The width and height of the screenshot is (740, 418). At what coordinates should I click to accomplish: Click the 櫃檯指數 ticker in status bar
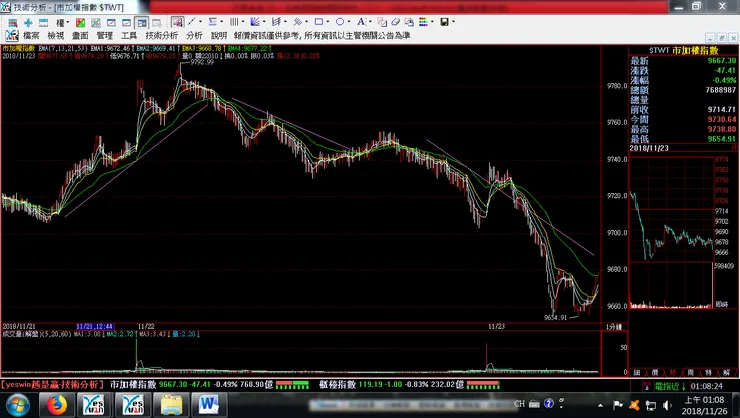point(337,385)
